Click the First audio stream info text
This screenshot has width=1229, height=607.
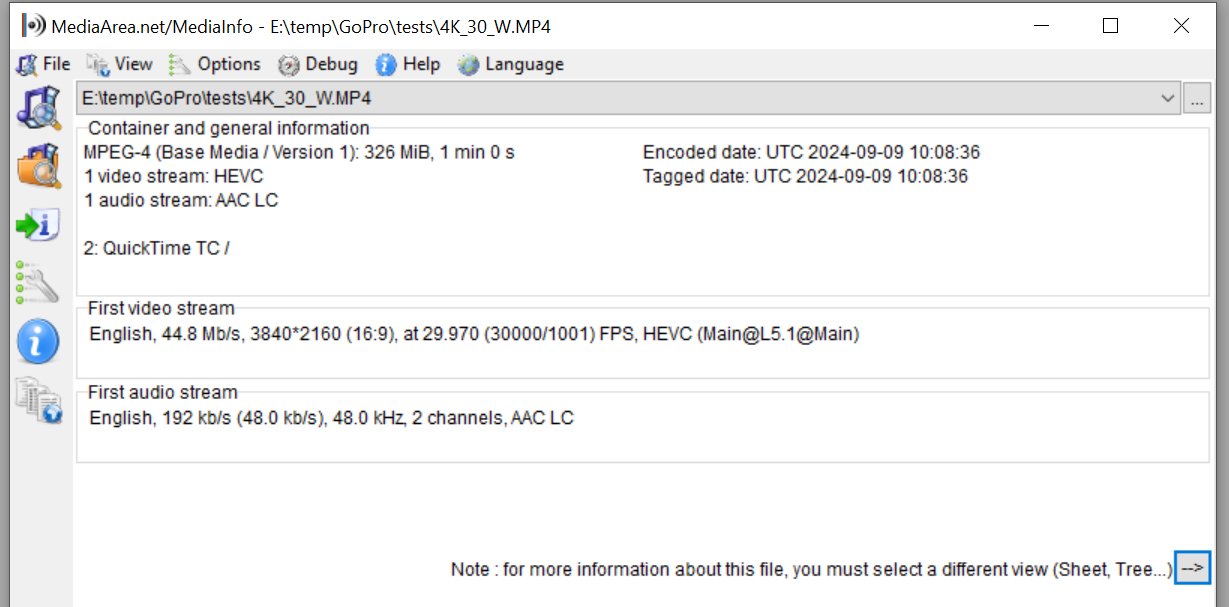click(x=331, y=418)
